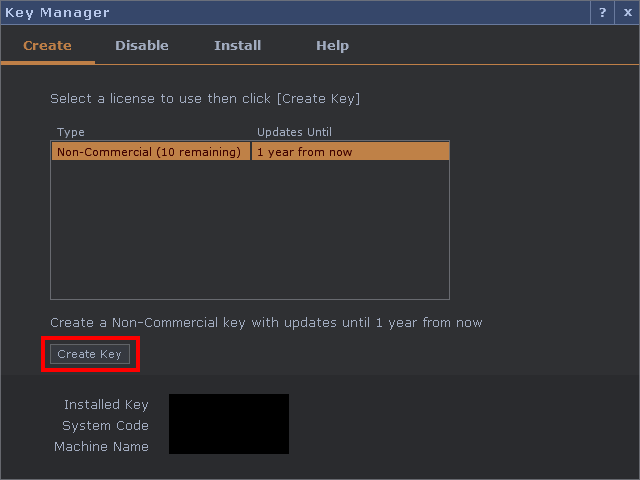Click the Type column header
This screenshot has height=480, width=640.
pyautogui.click(x=71, y=132)
